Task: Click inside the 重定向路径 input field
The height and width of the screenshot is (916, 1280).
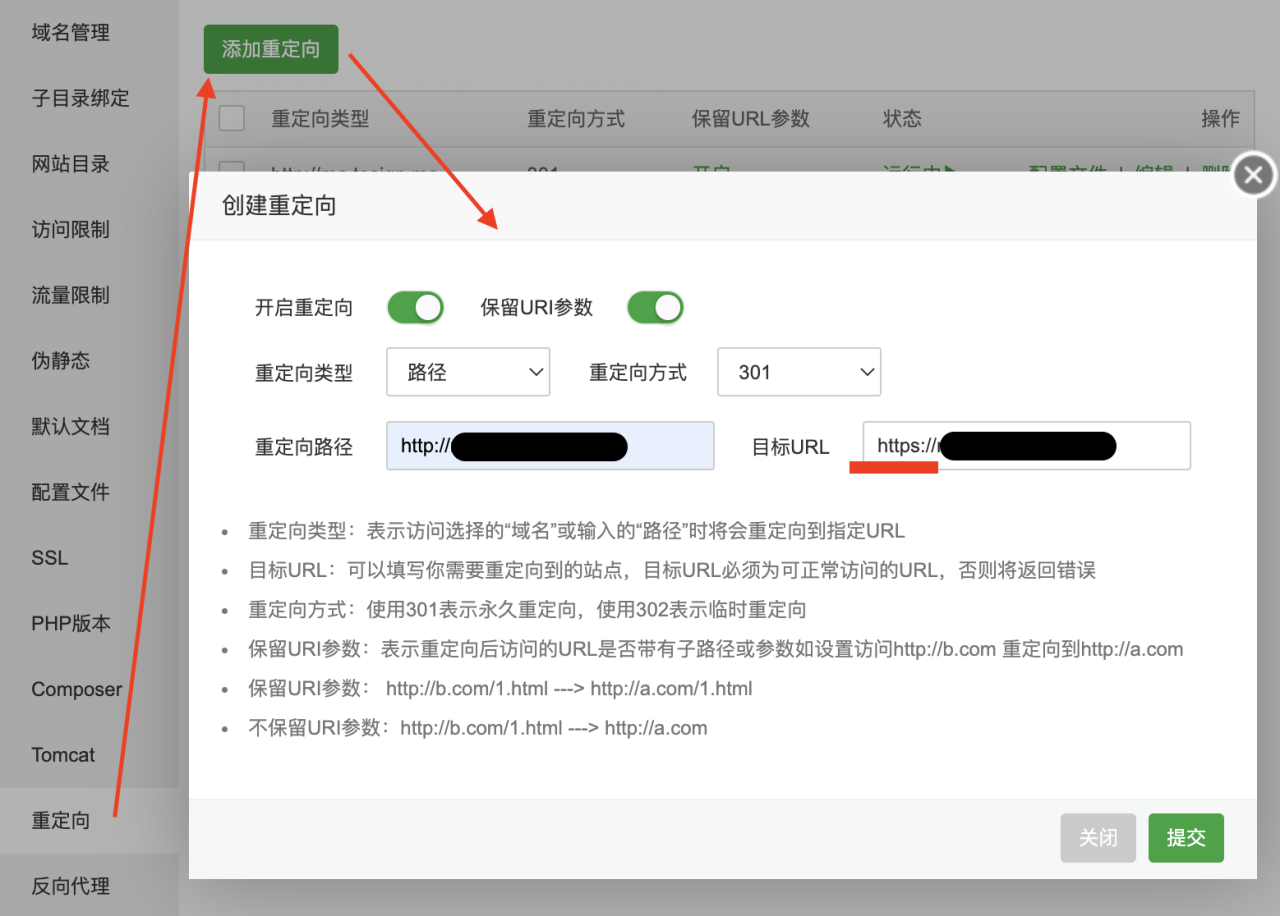Action: pyautogui.click(x=549, y=446)
